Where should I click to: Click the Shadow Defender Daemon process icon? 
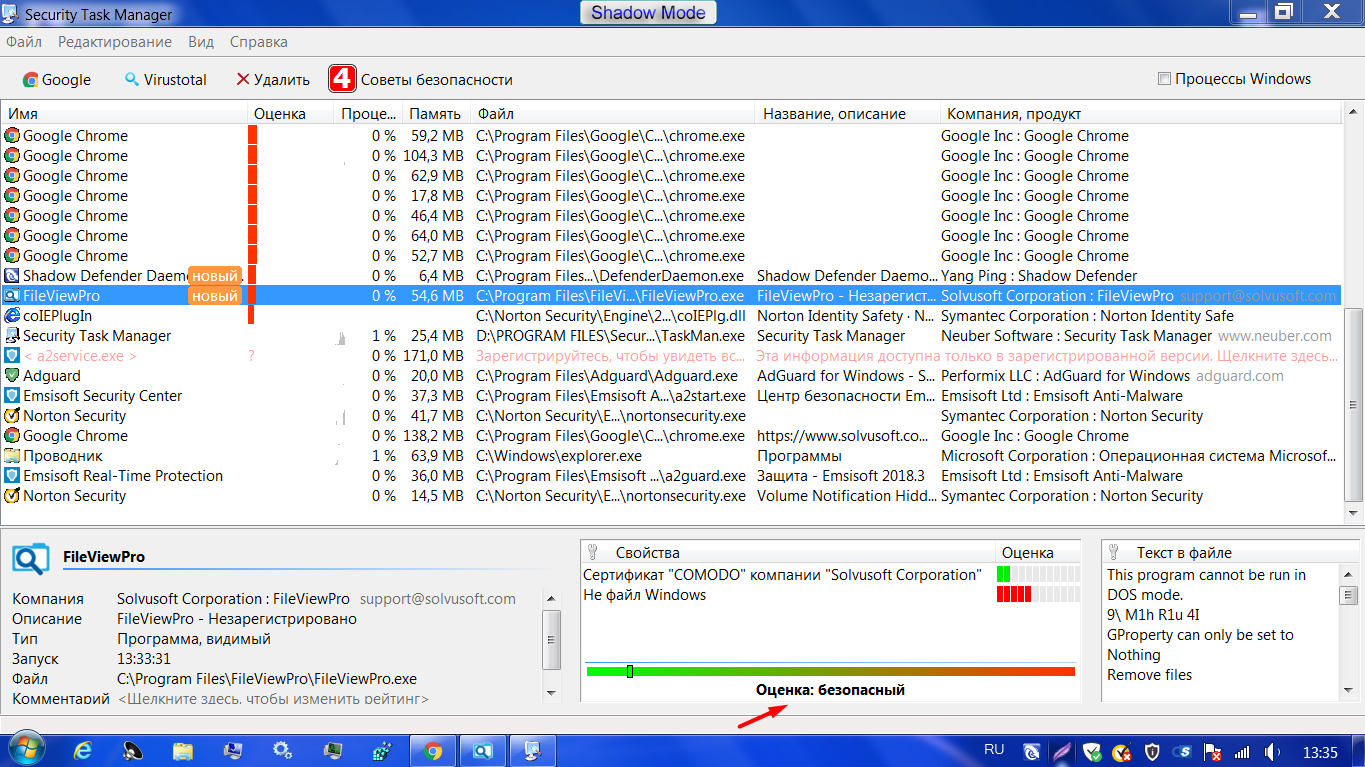coord(12,276)
